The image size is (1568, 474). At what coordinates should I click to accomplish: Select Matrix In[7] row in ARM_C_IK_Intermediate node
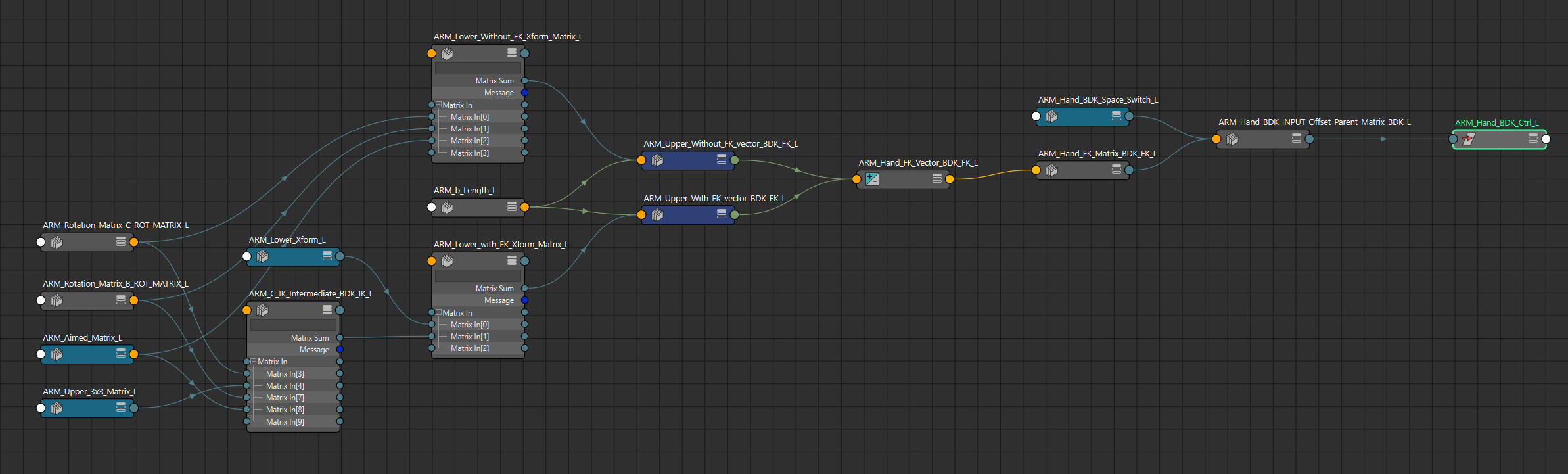(285, 398)
